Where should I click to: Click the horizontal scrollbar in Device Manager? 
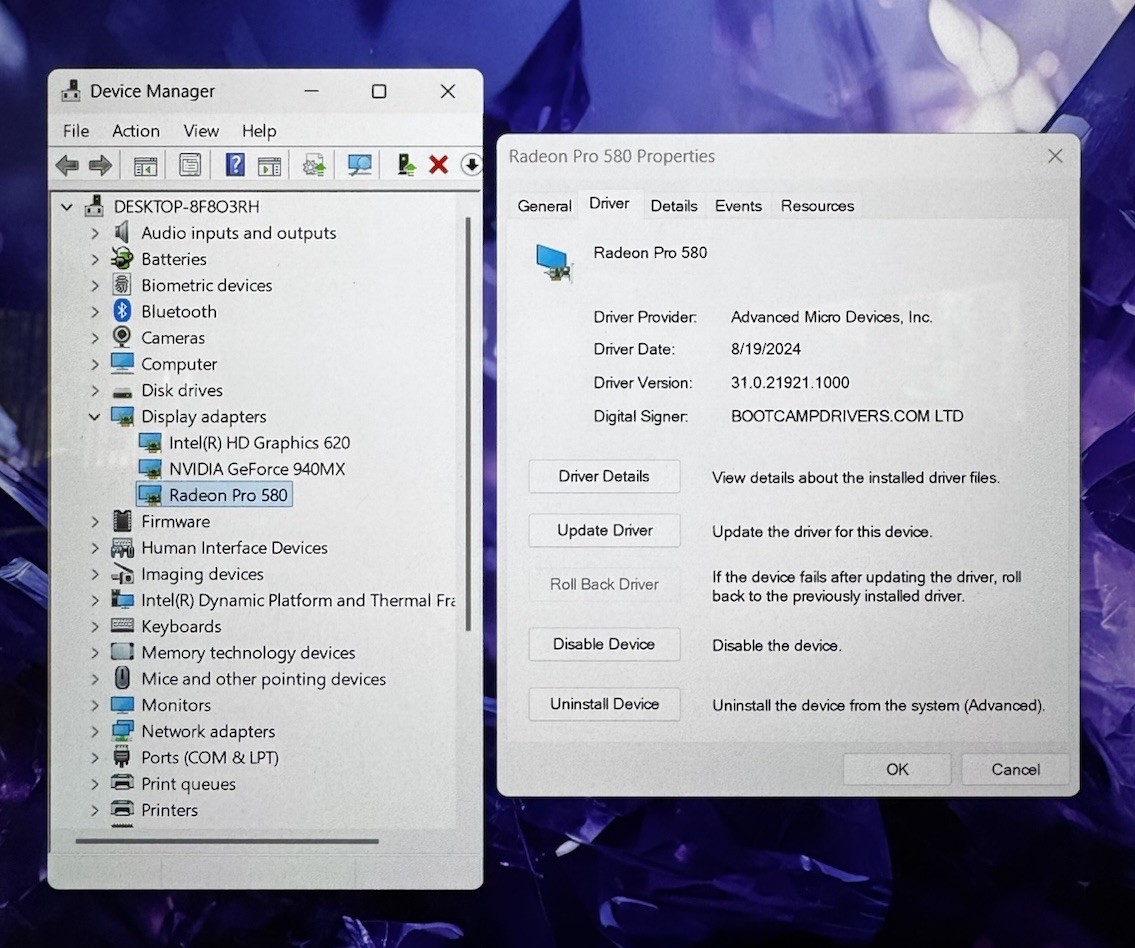[x=227, y=841]
